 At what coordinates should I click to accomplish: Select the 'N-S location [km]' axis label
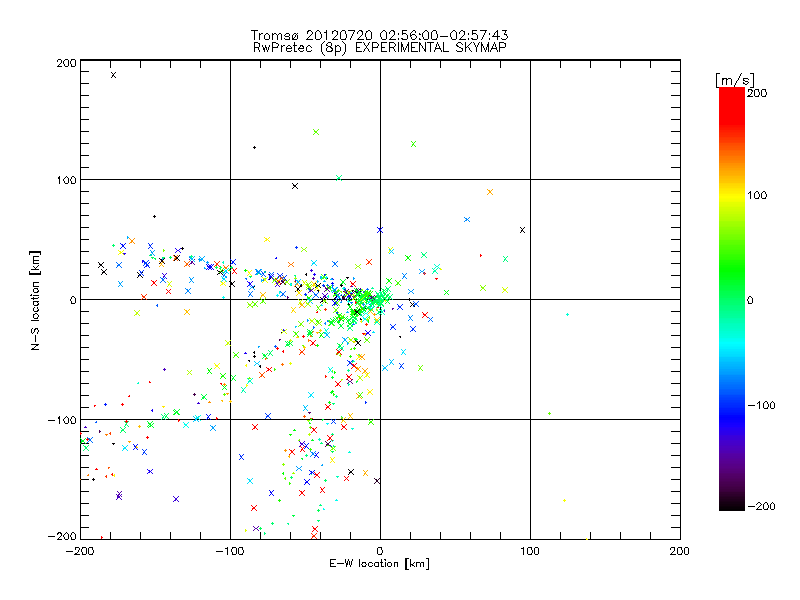click(35, 301)
